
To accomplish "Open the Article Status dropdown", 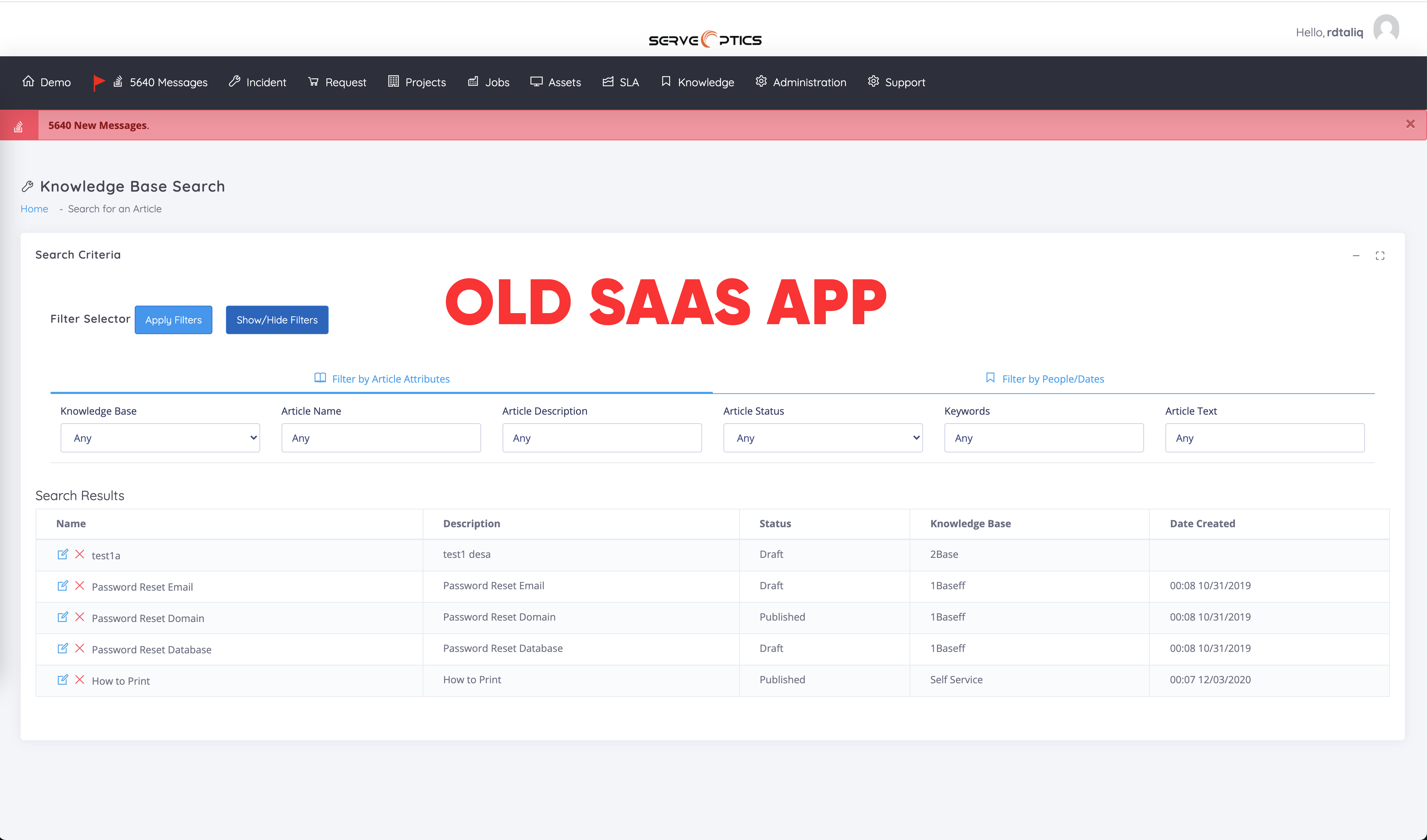I will coord(822,437).
